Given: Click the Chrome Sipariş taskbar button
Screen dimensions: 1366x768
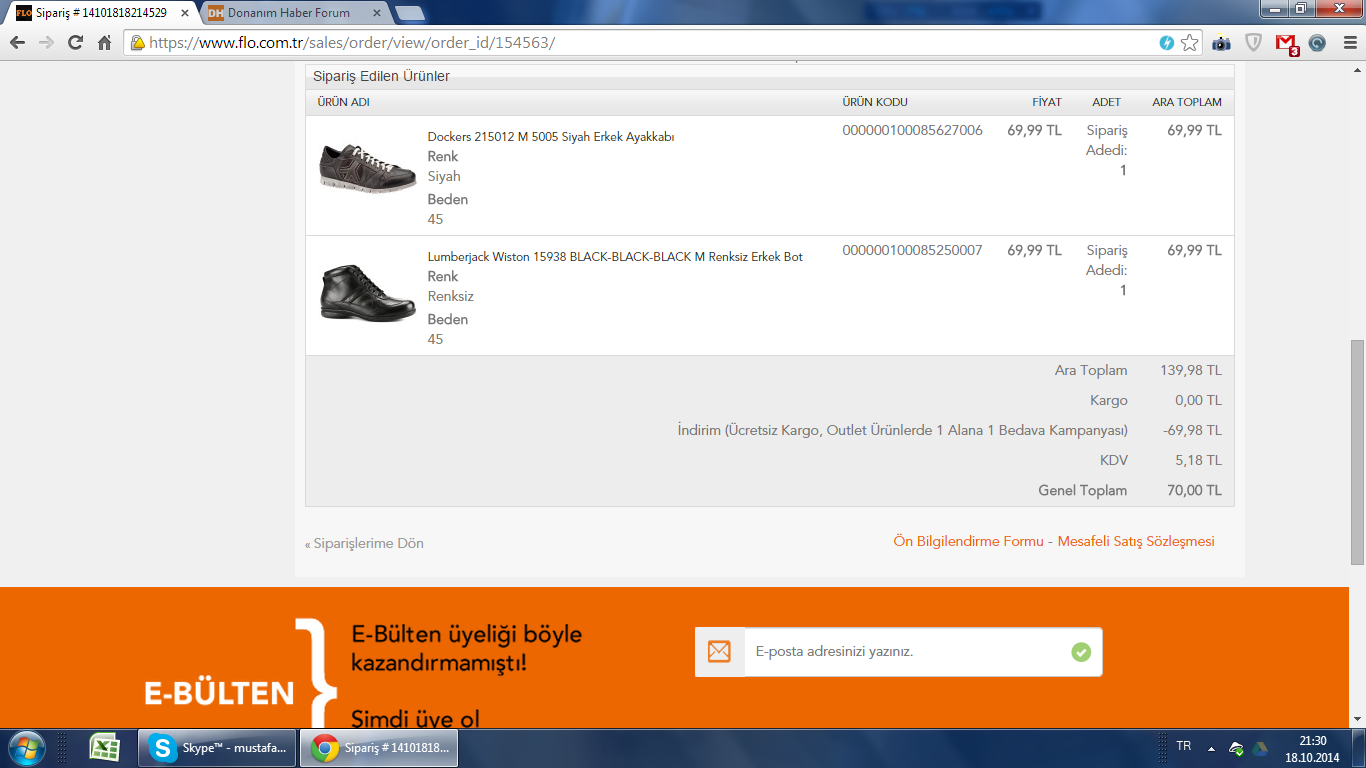Looking at the screenshot, I should point(379,748).
